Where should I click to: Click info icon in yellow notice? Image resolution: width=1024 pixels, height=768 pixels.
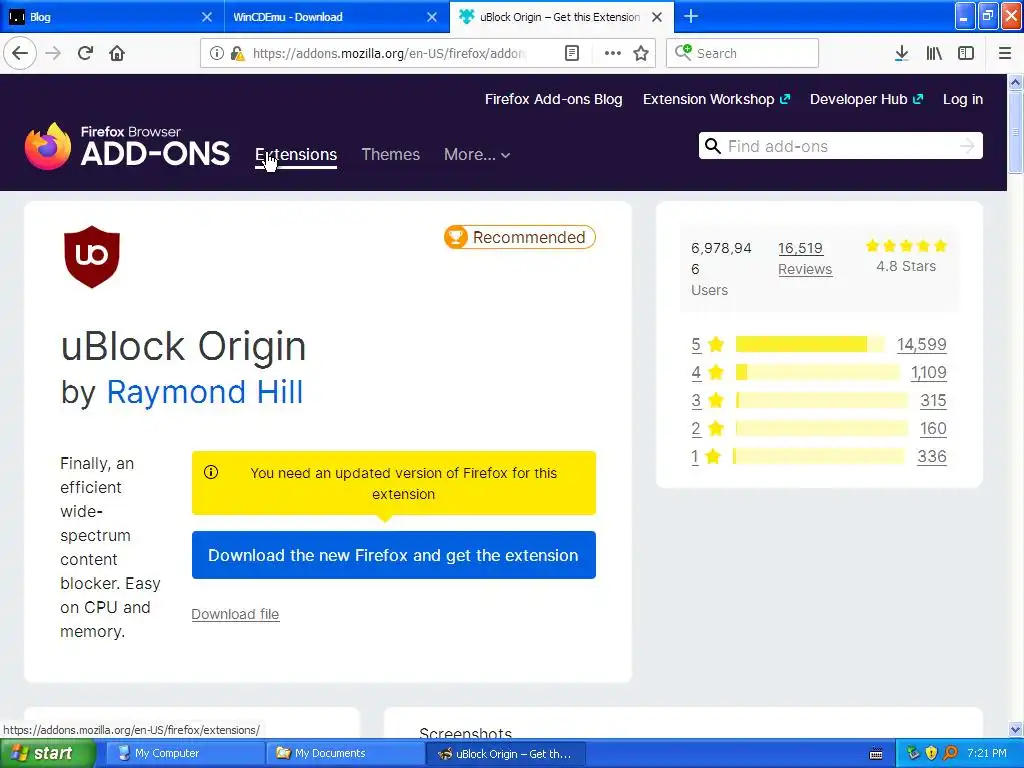[211, 472]
